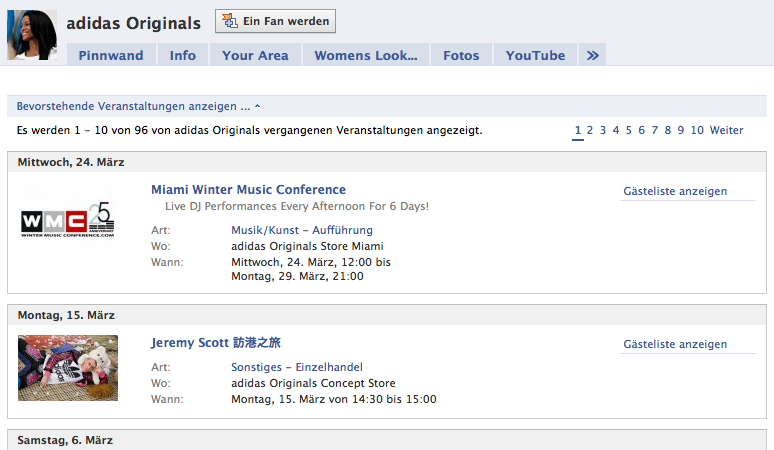Open the Jeremy Scott 訪港之旅 event
Viewport: 774px width, 450px height.
pyautogui.click(x=216, y=342)
